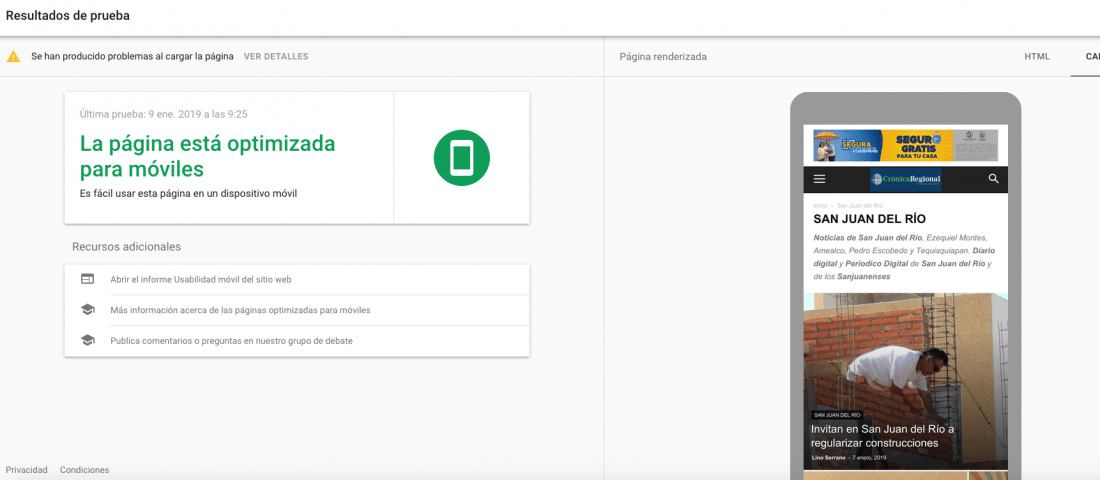Click the Resultados de prueba title
Viewport: 1100px width, 480px height.
tap(67, 15)
